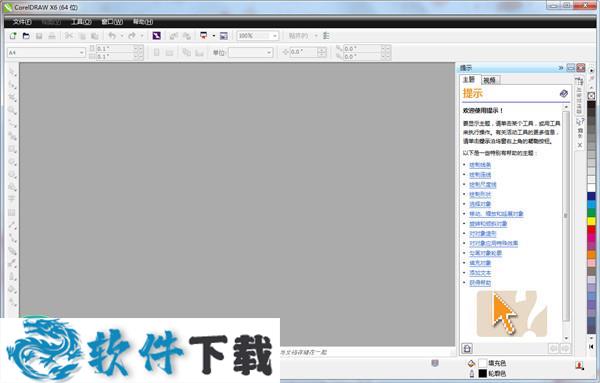Click the black 轮廓色 outline indicator swatch
The width and height of the screenshot is (600, 383).
[x=483, y=373]
